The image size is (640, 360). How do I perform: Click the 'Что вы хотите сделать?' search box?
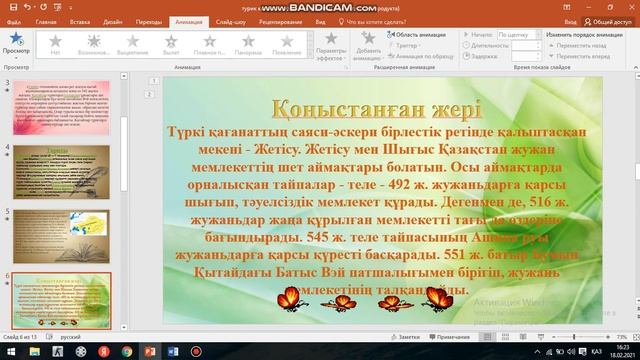coord(372,22)
